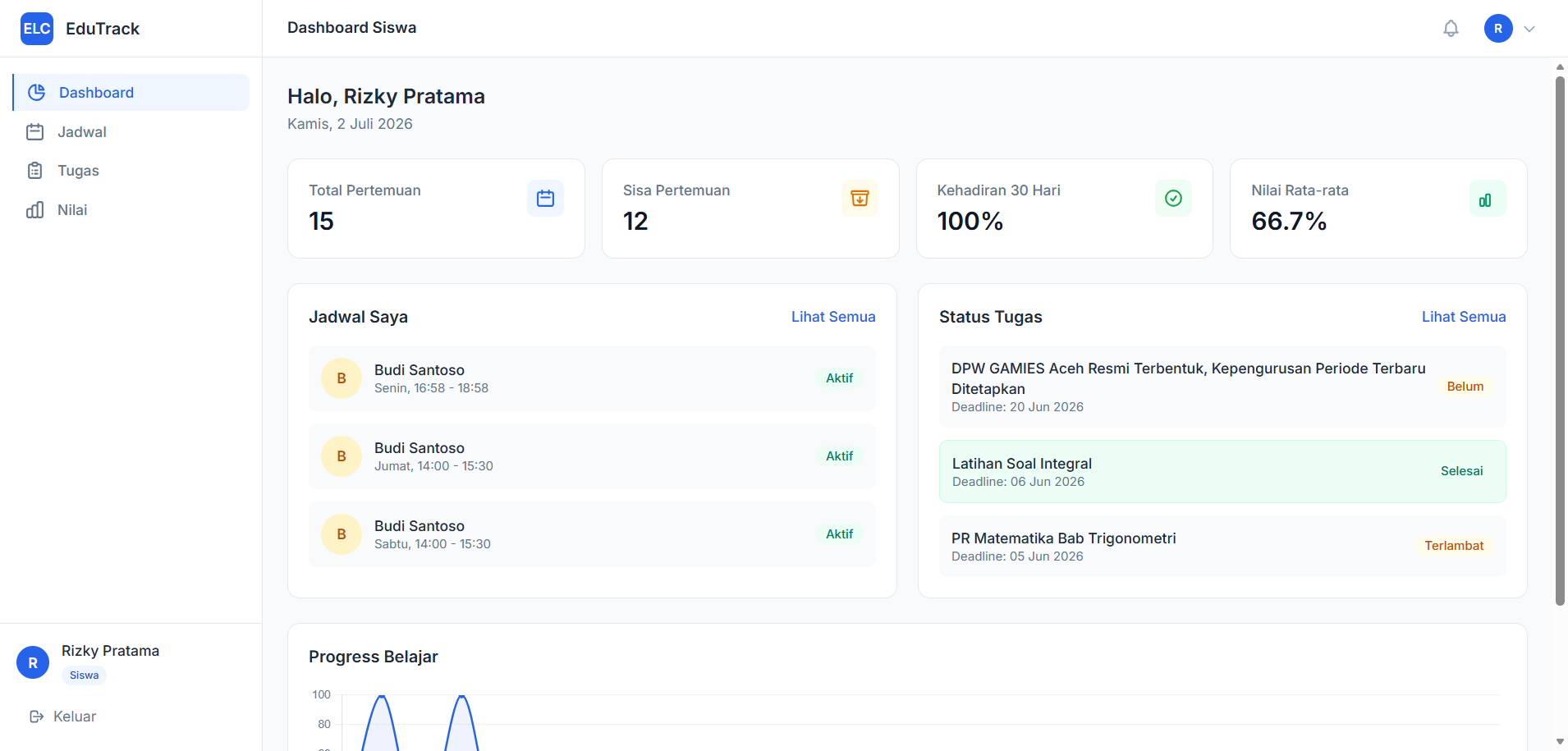Click the scrollbar up arrow

(x=1560, y=67)
